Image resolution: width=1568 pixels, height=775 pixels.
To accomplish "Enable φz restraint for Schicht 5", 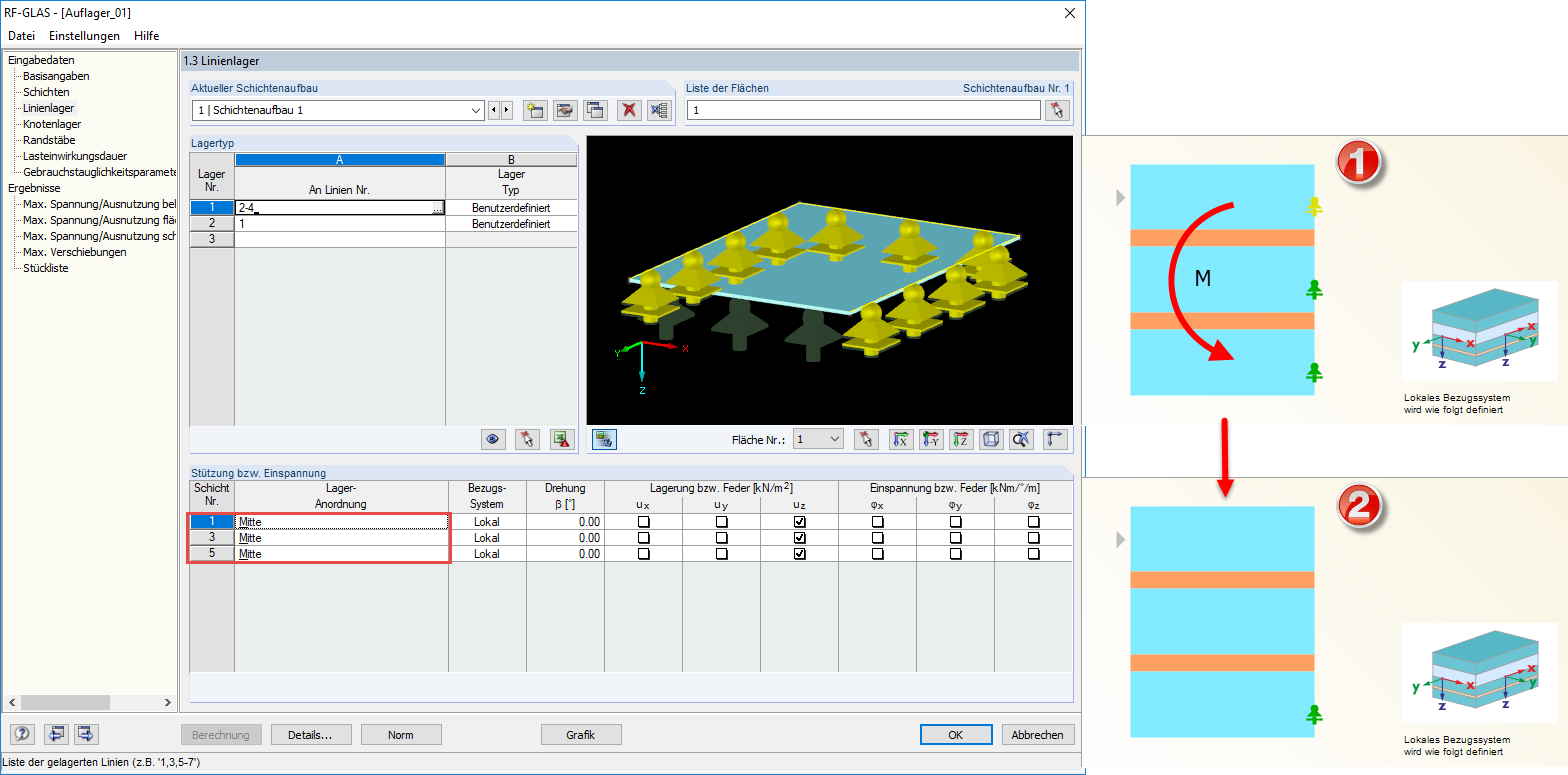I will 1033,554.
